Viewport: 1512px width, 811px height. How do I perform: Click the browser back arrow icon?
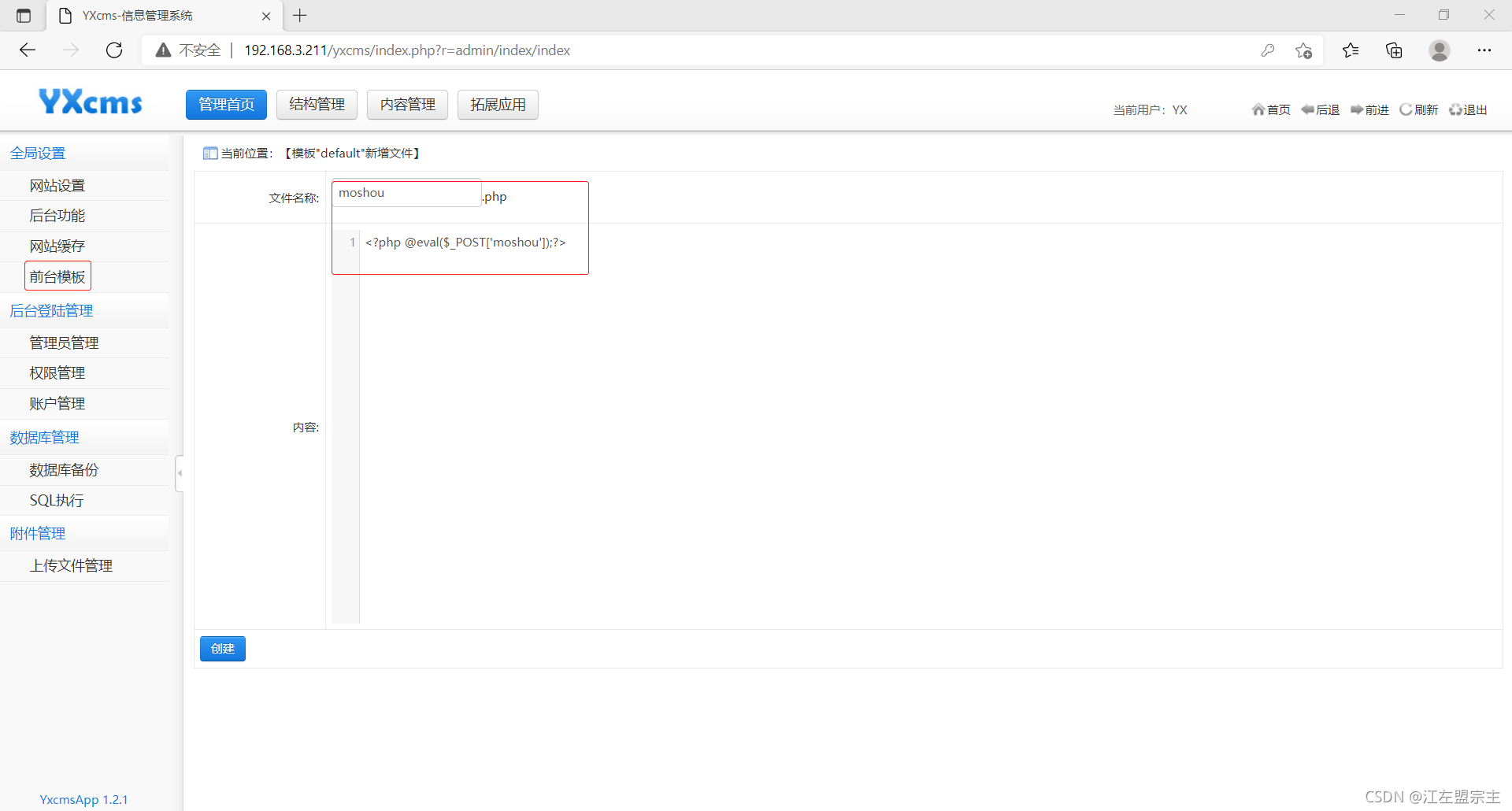(x=28, y=50)
